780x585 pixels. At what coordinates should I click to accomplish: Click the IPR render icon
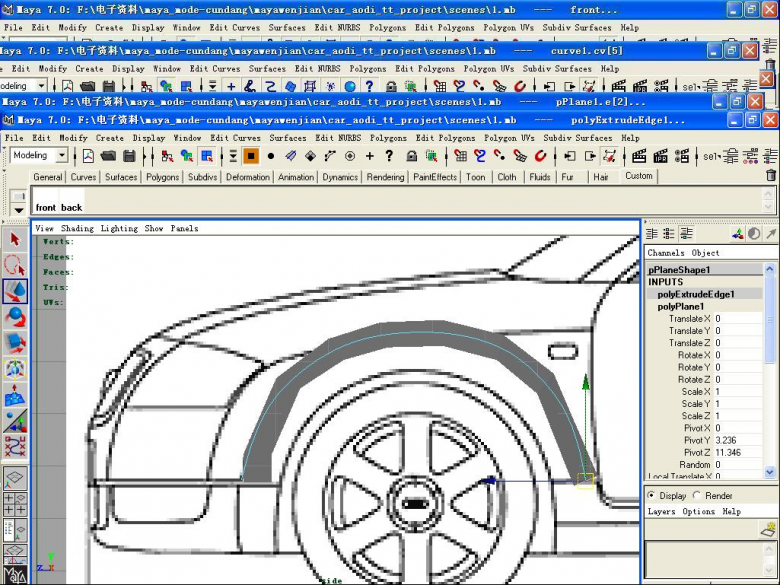point(661,156)
